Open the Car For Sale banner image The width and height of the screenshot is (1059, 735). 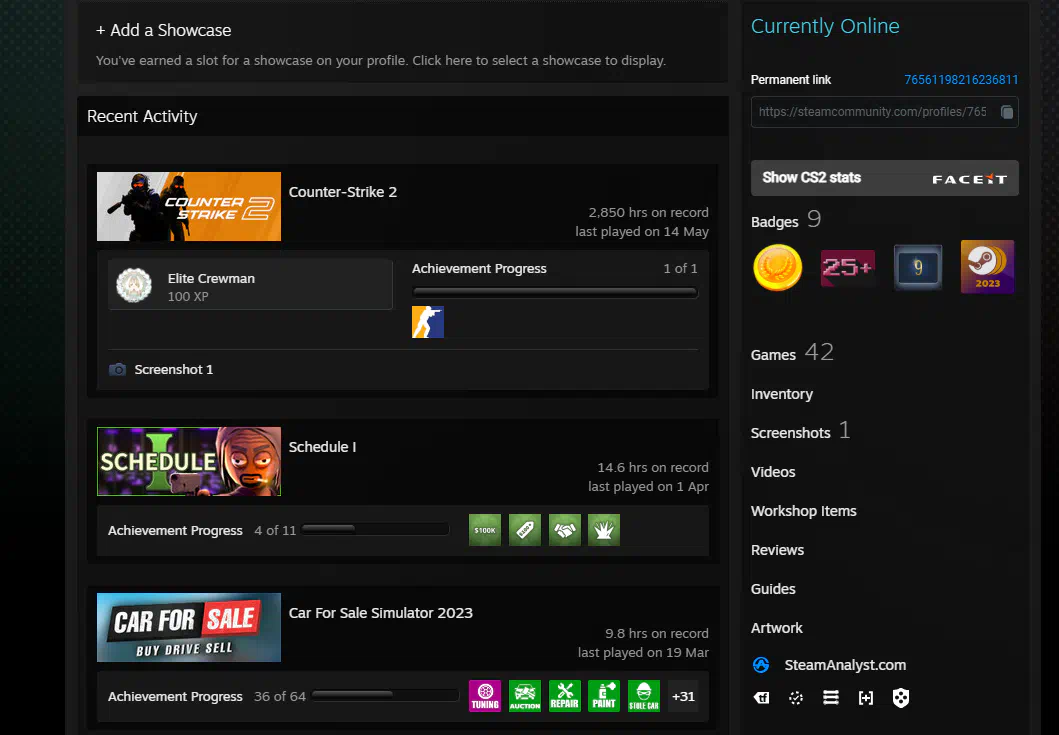coord(189,628)
